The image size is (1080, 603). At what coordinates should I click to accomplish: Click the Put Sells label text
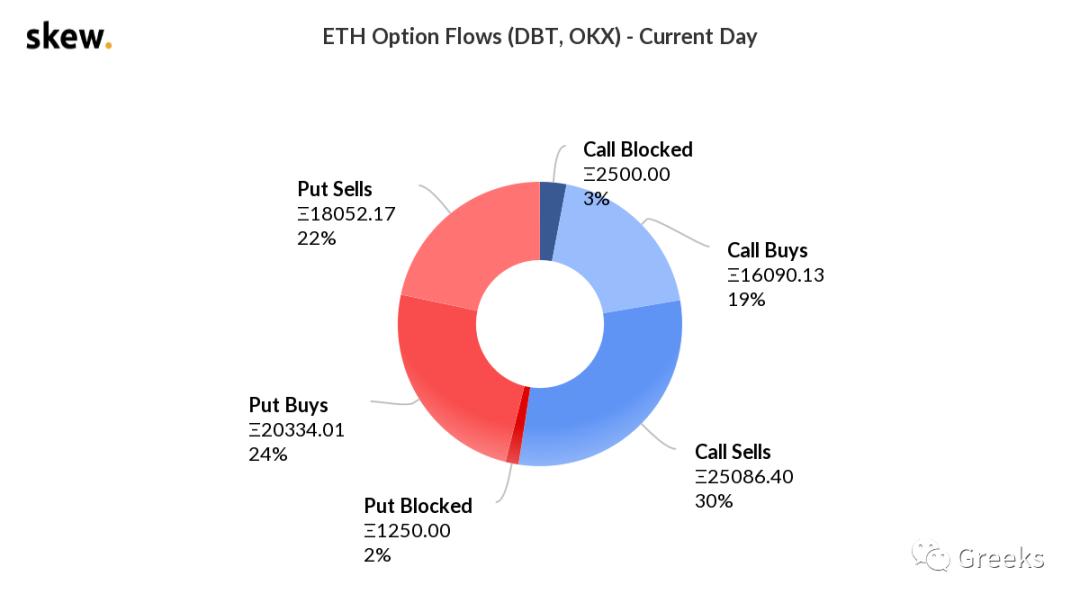click(334, 189)
